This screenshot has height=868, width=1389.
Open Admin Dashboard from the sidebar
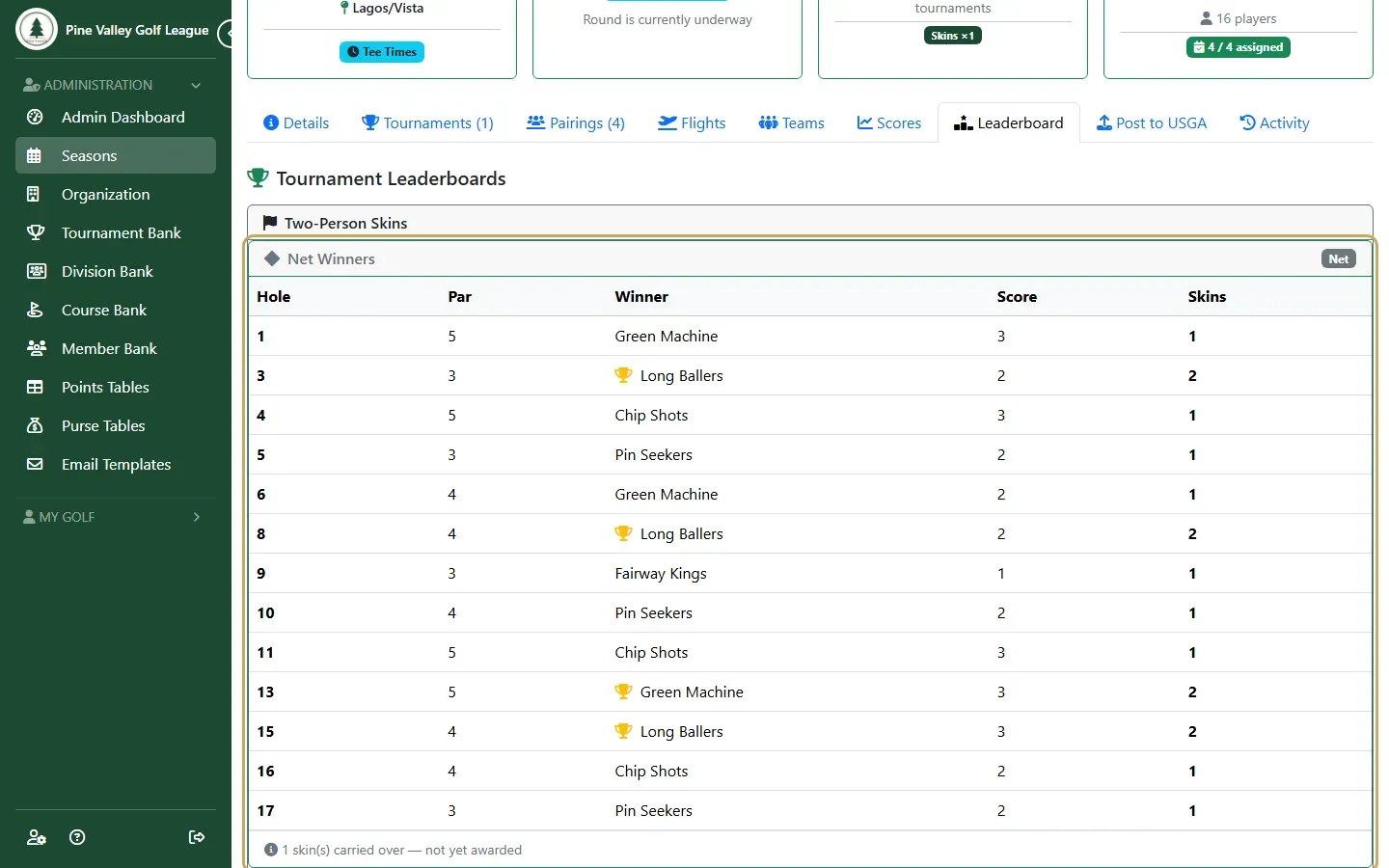(x=116, y=117)
